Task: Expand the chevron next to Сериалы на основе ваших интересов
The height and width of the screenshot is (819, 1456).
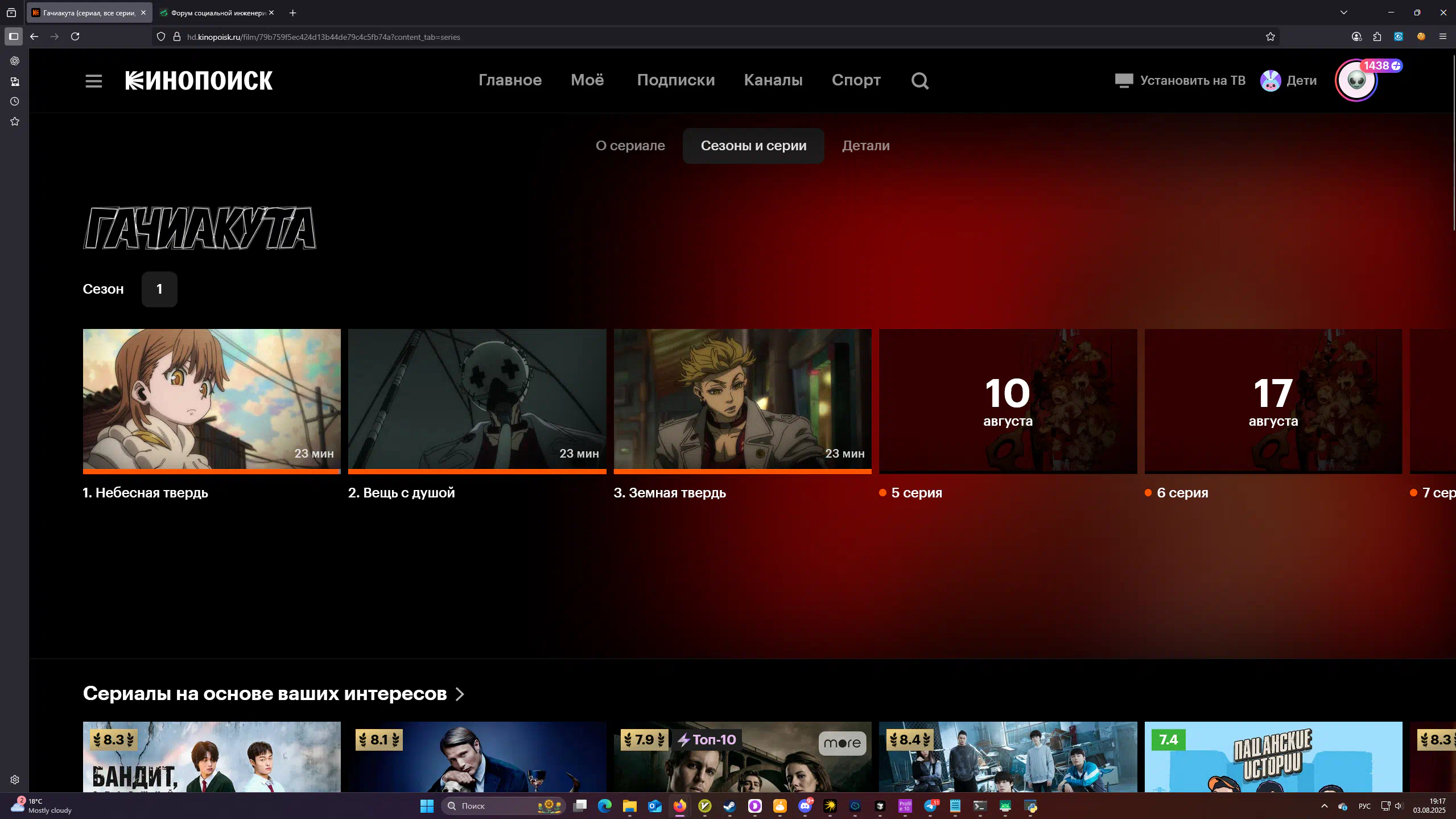Action: [x=460, y=694]
